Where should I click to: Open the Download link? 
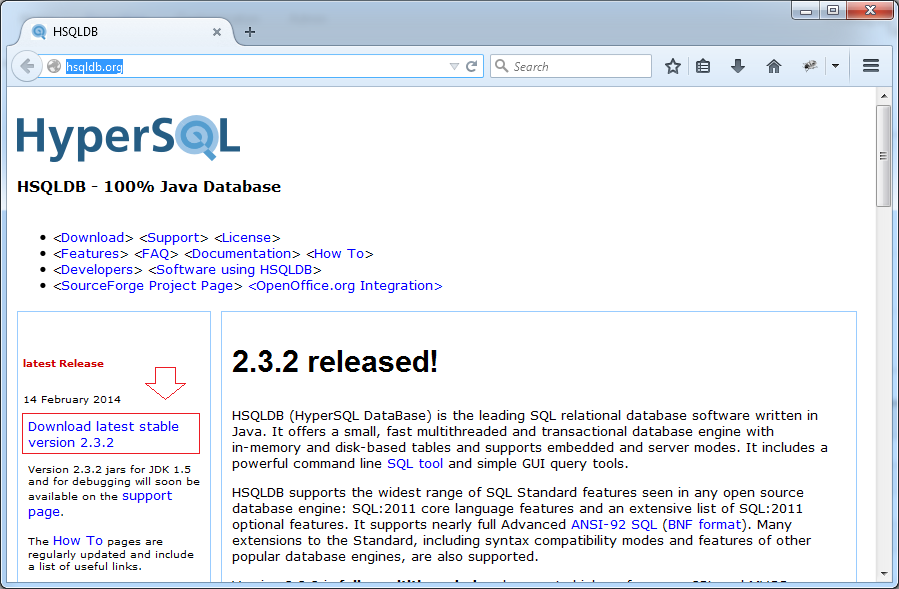[x=93, y=237]
